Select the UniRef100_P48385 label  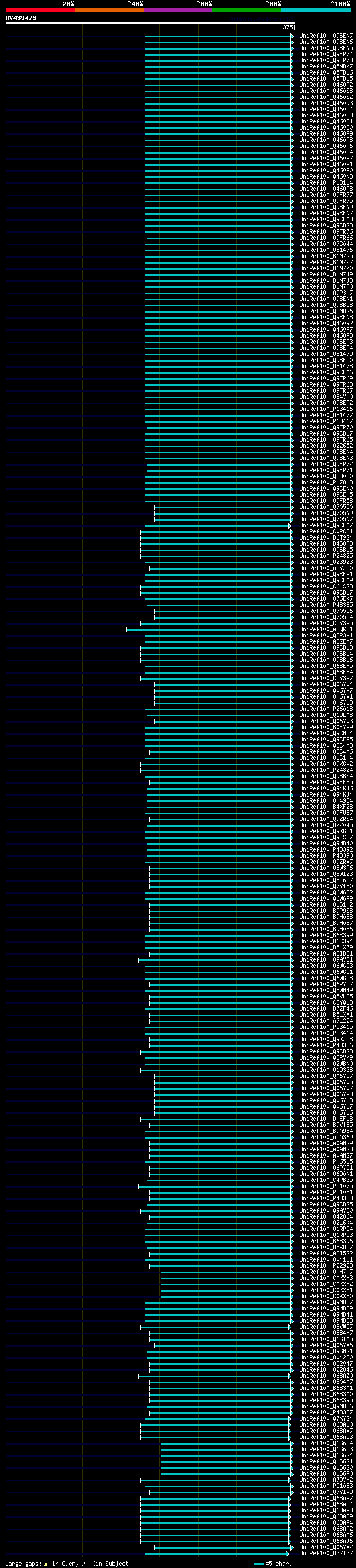(x=326, y=605)
